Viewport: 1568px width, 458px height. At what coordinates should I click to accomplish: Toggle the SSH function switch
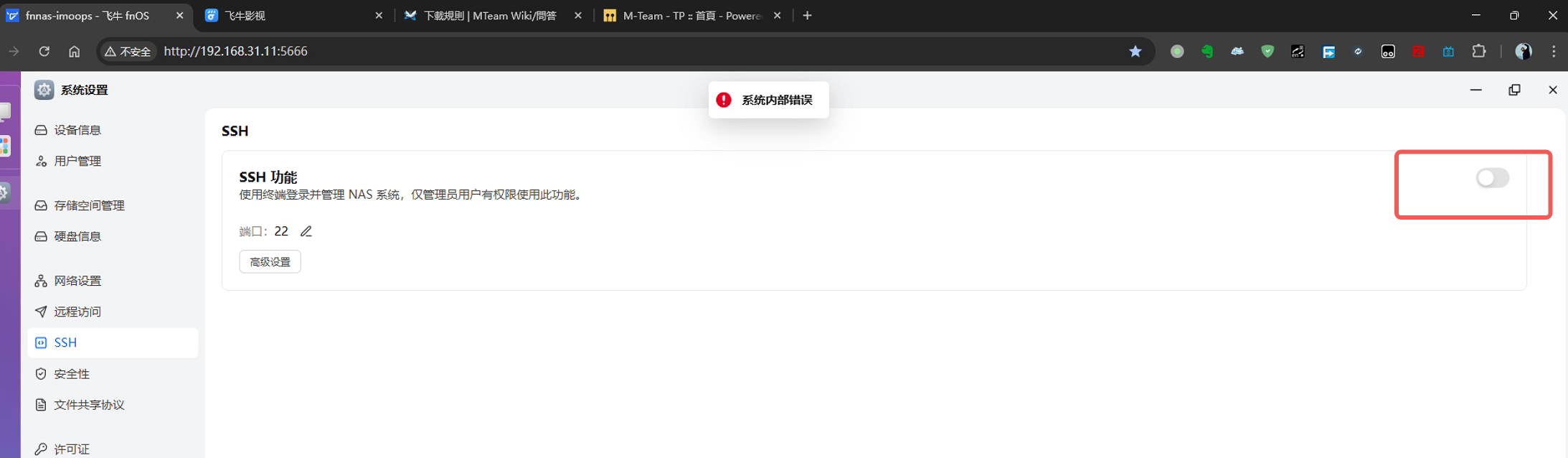pos(1492,178)
